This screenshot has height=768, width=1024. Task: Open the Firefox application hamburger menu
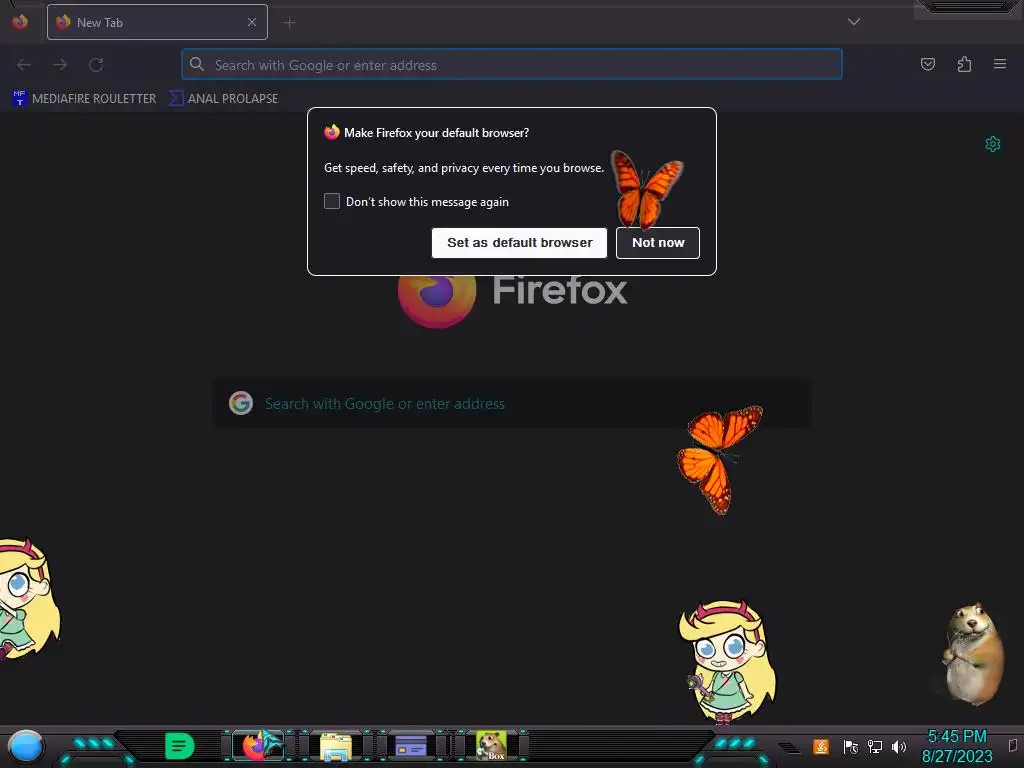tap(1000, 64)
